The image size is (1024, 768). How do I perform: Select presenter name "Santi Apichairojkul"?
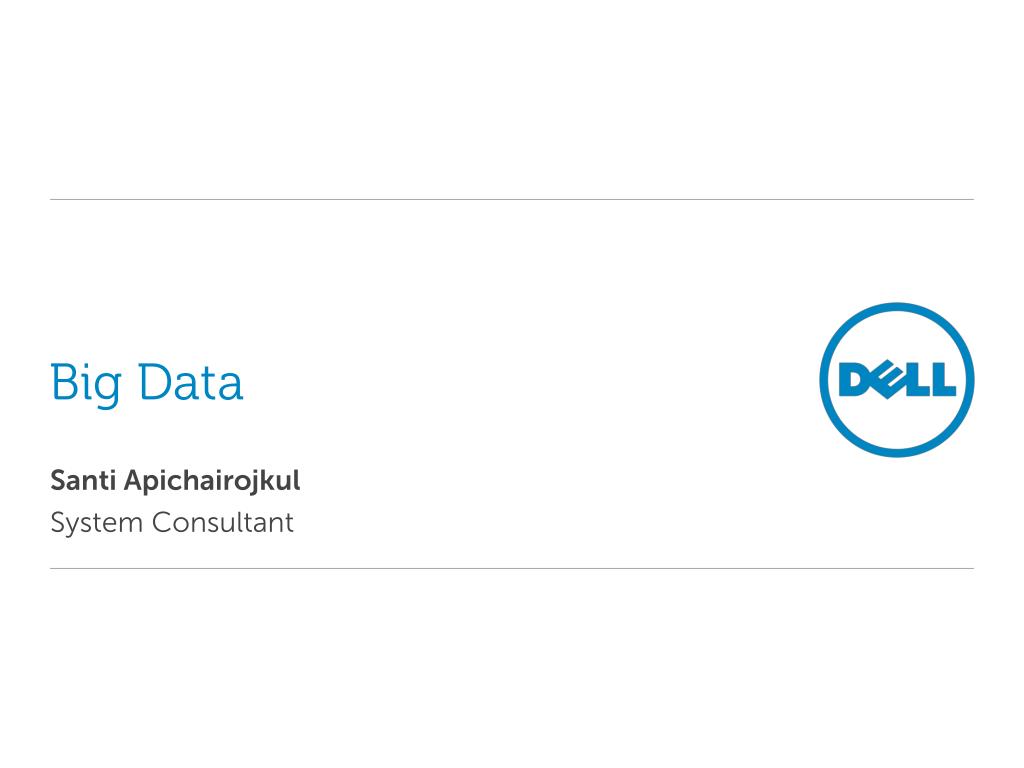[175, 481]
